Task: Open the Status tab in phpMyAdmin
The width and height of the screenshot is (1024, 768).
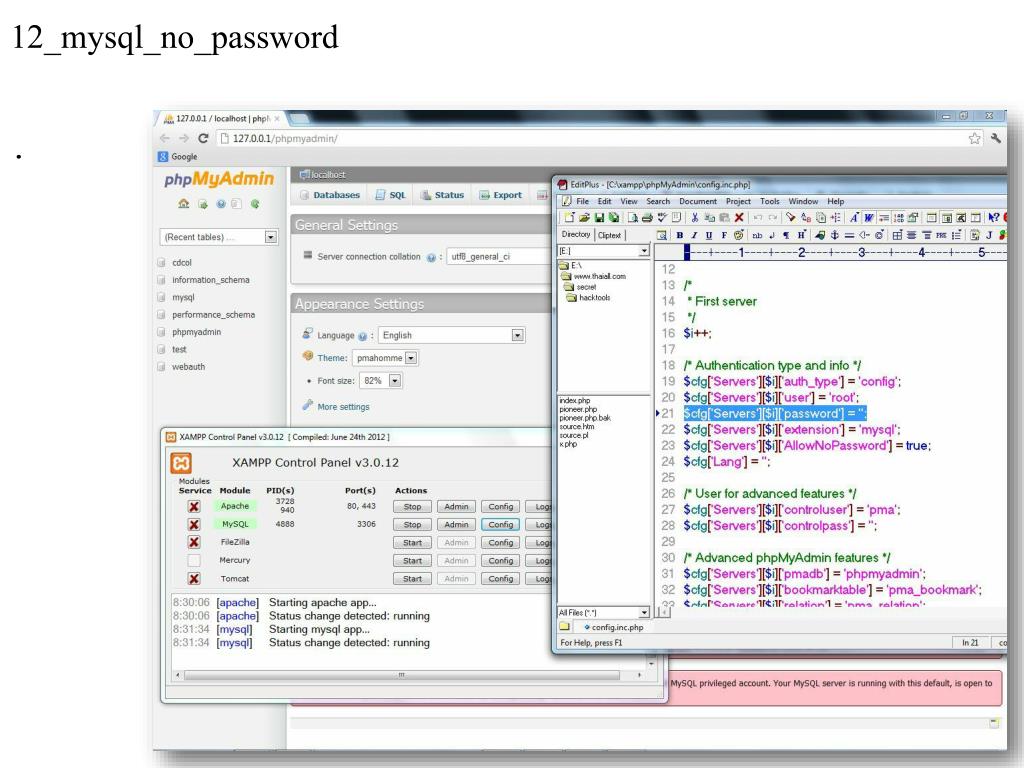Action: [442, 195]
